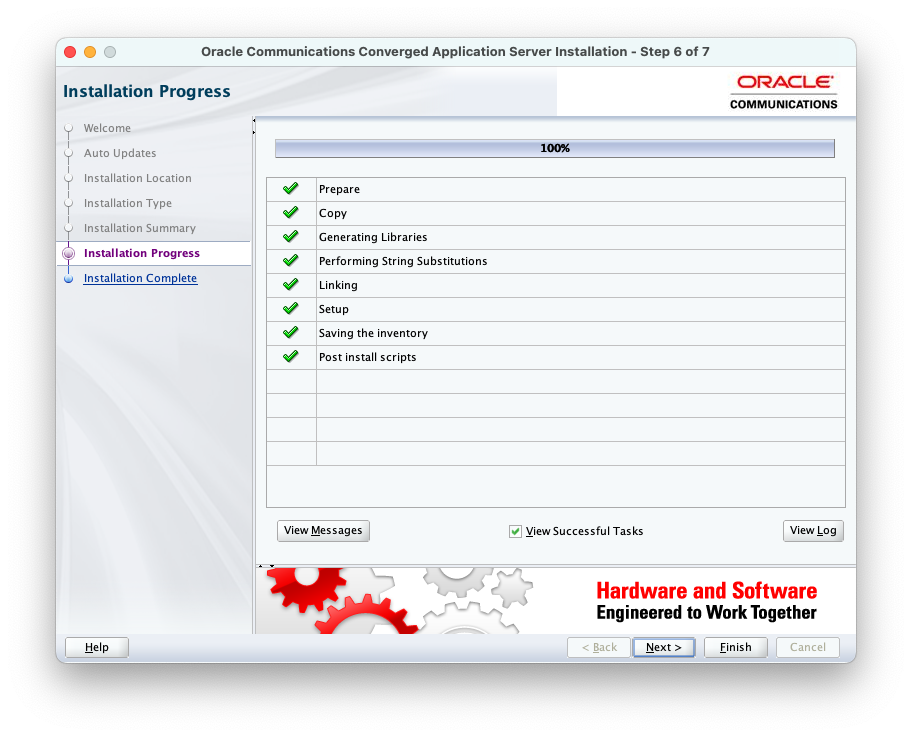
Task: Click the green checkmark beside Setup
Action: click(290, 308)
